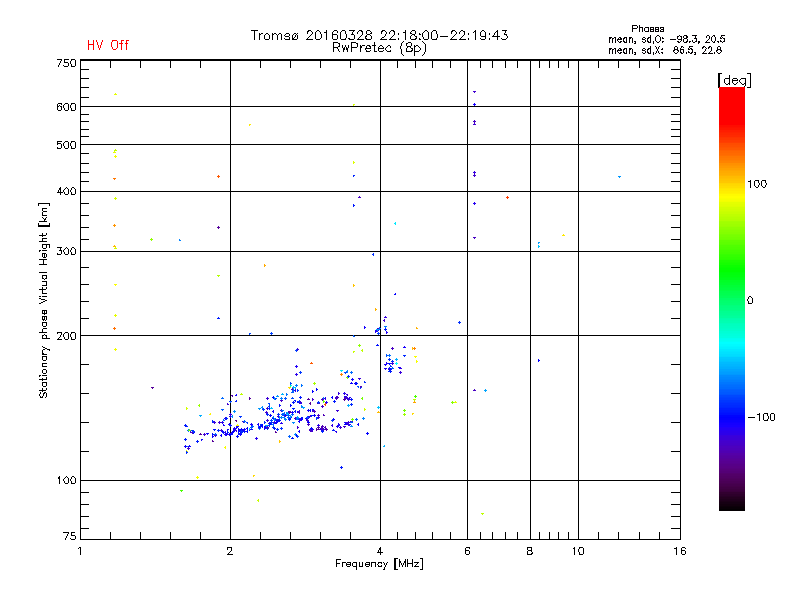Click the x-axis tick label '4'
Screen dimensions: 800x600
pyautogui.click(x=380, y=551)
